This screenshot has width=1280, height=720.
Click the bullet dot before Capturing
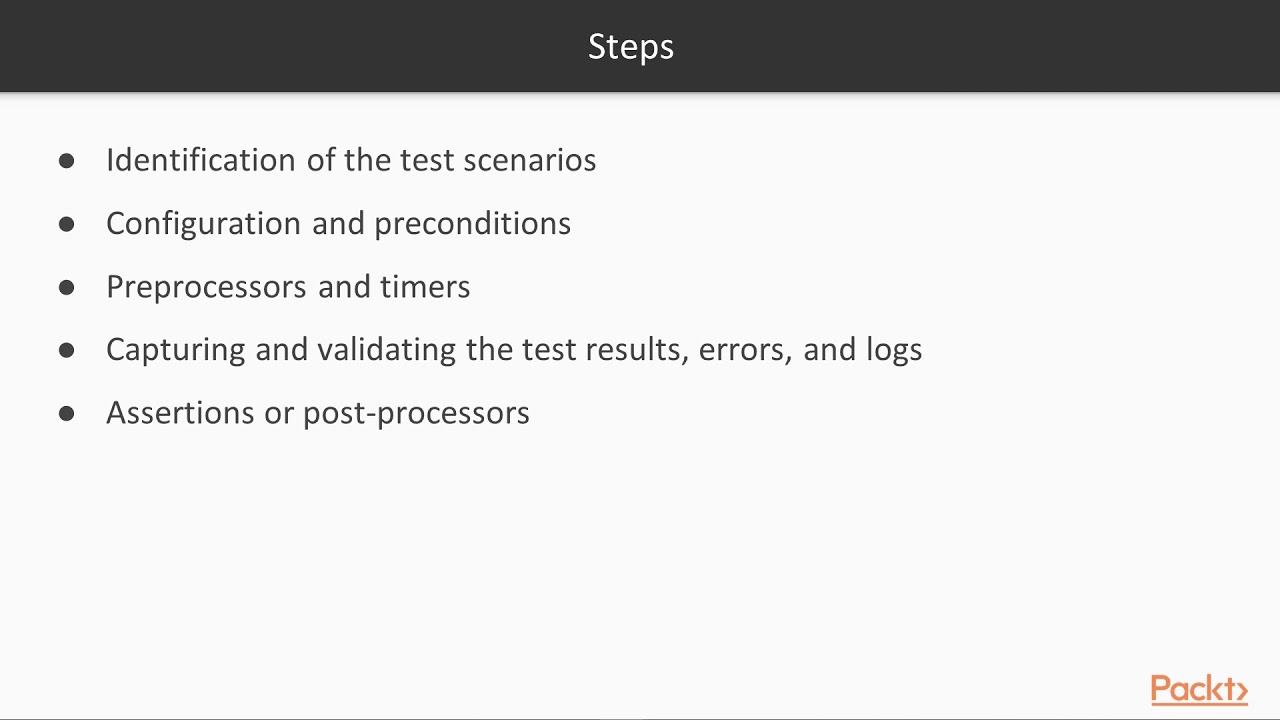click(67, 351)
